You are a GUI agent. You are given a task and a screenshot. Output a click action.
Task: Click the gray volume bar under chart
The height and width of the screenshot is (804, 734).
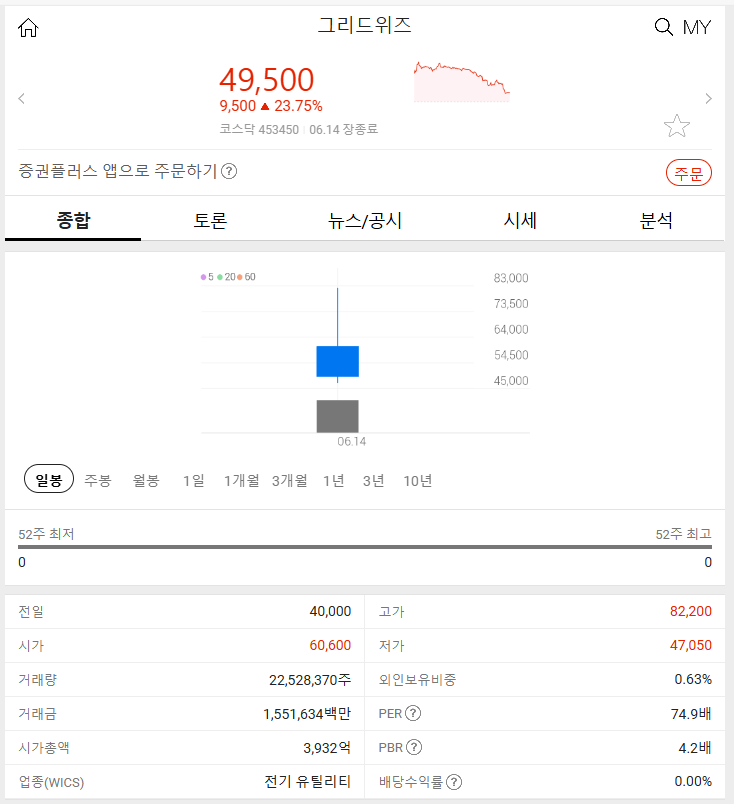coord(338,416)
